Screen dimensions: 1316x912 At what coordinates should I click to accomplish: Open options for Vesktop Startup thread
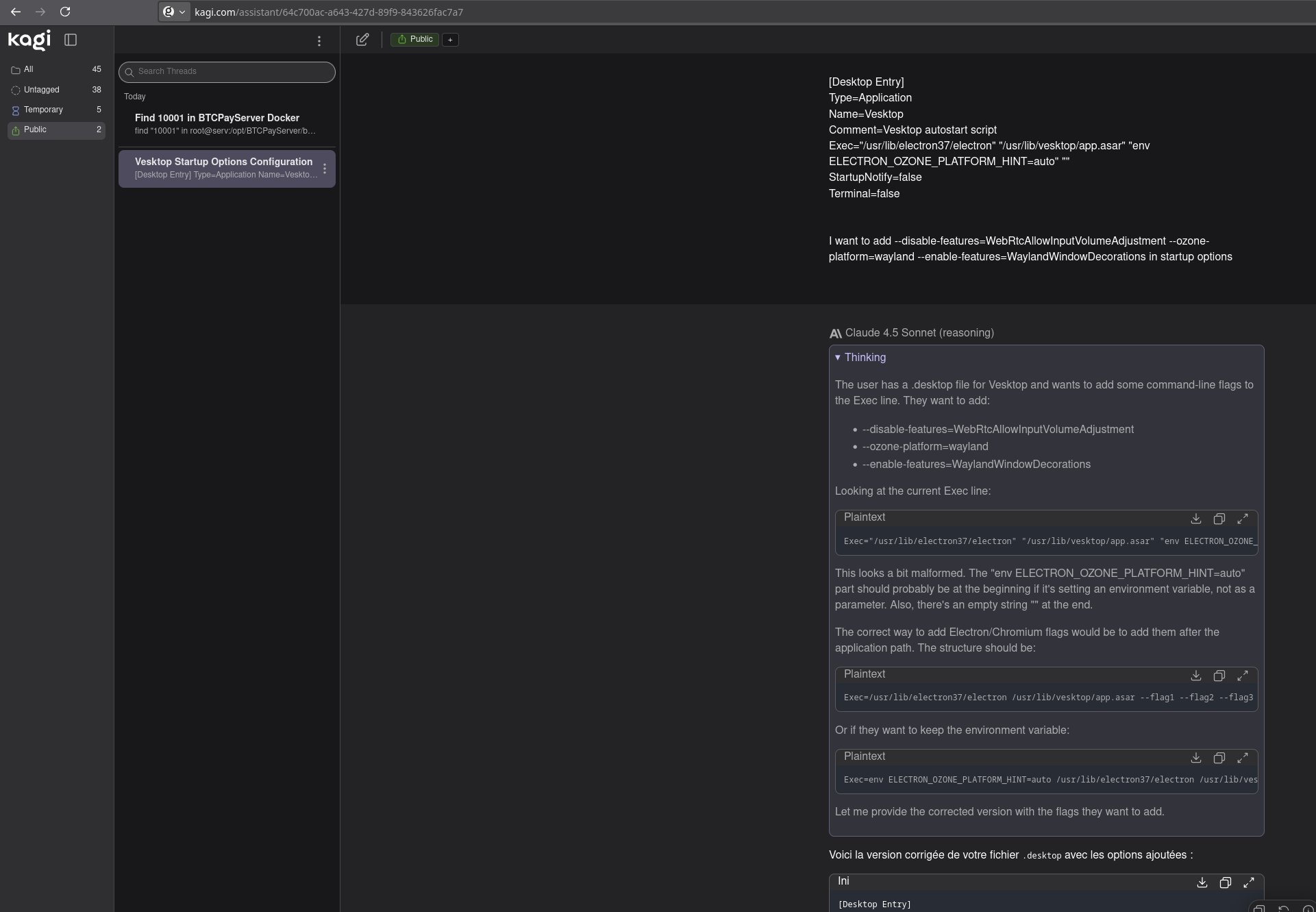(325, 169)
